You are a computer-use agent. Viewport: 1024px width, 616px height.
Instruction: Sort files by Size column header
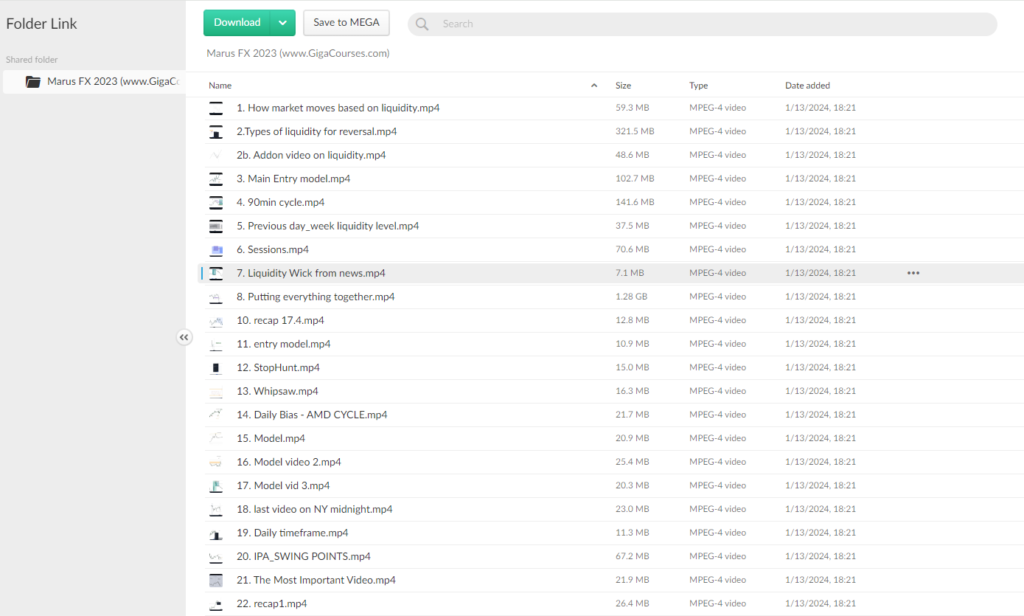coord(623,86)
